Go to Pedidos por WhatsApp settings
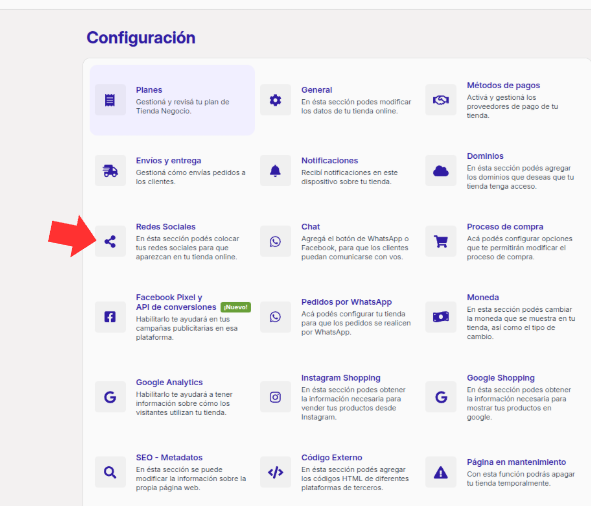Viewport: 591px width, 506px height. point(346,302)
